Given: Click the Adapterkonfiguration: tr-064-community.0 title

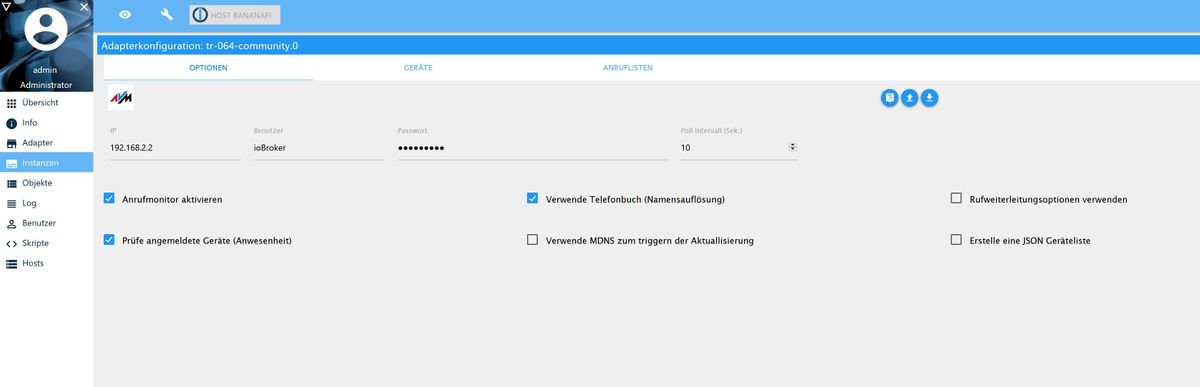Looking at the screenshot, I should [x=200, y=45].
